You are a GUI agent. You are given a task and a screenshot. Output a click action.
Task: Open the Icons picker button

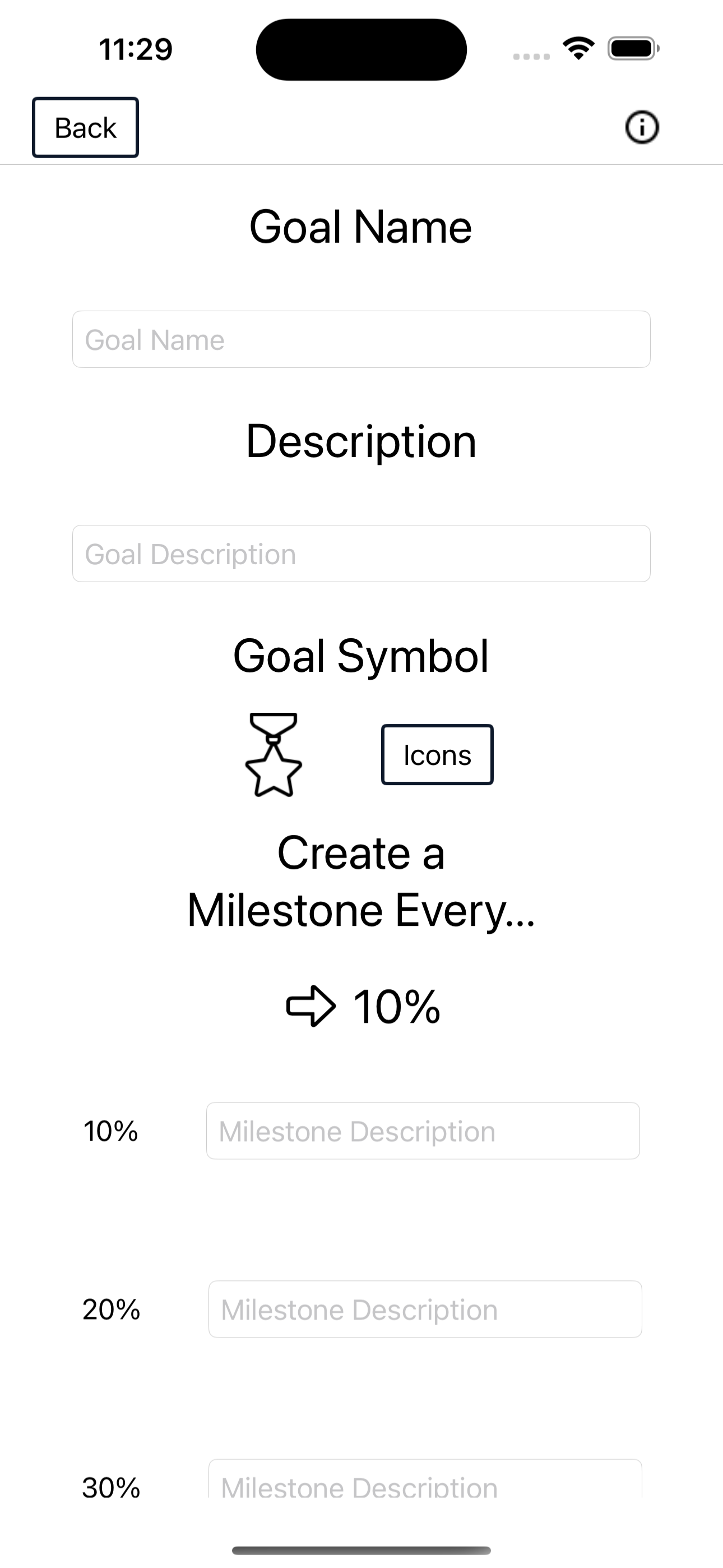pos(437,755)
